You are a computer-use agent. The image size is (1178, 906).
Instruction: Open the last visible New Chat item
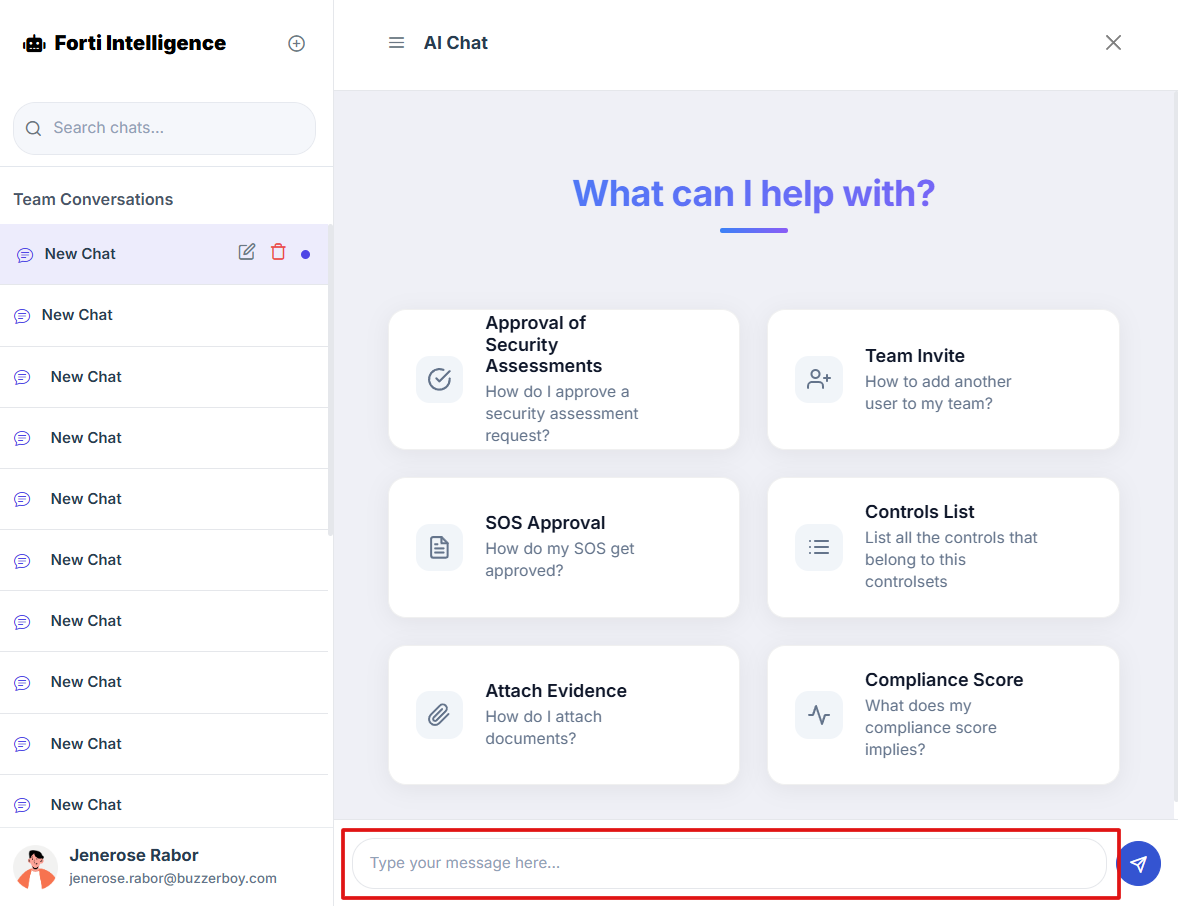pos(86,804)
